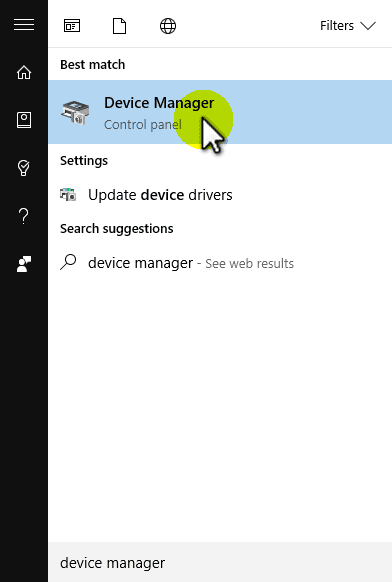Filter results by Web globe icon

click(168, 26)
